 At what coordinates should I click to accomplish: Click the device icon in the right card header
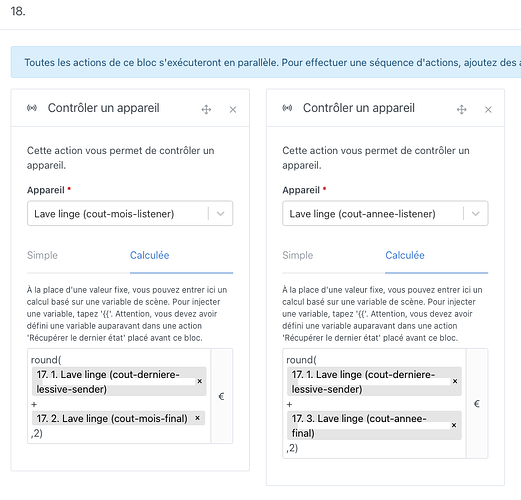pos(287,108)
